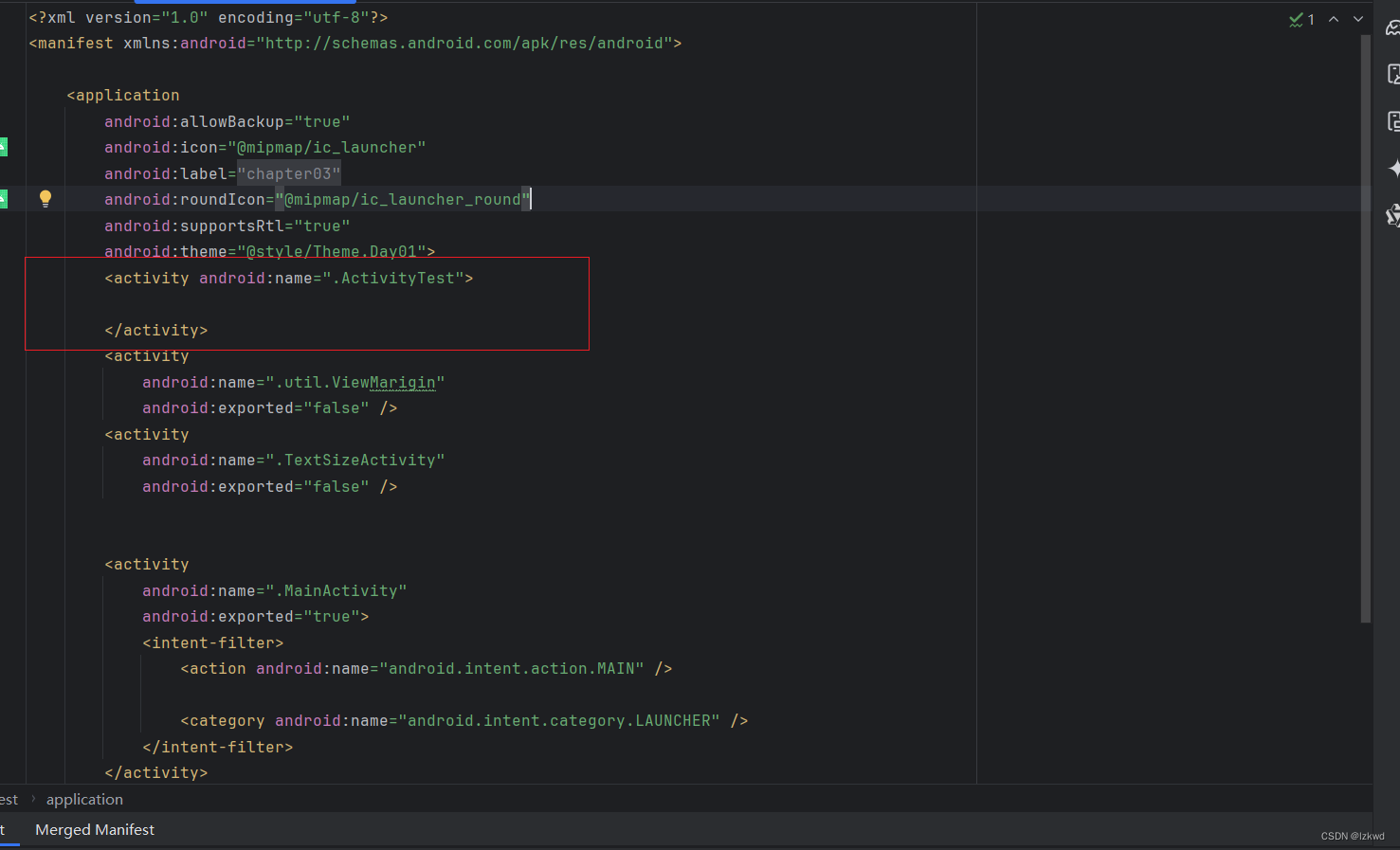Navigate to next problem with down arrow
The width and height of the screenshot is (1400, 850).
[x=1357, y=18]
